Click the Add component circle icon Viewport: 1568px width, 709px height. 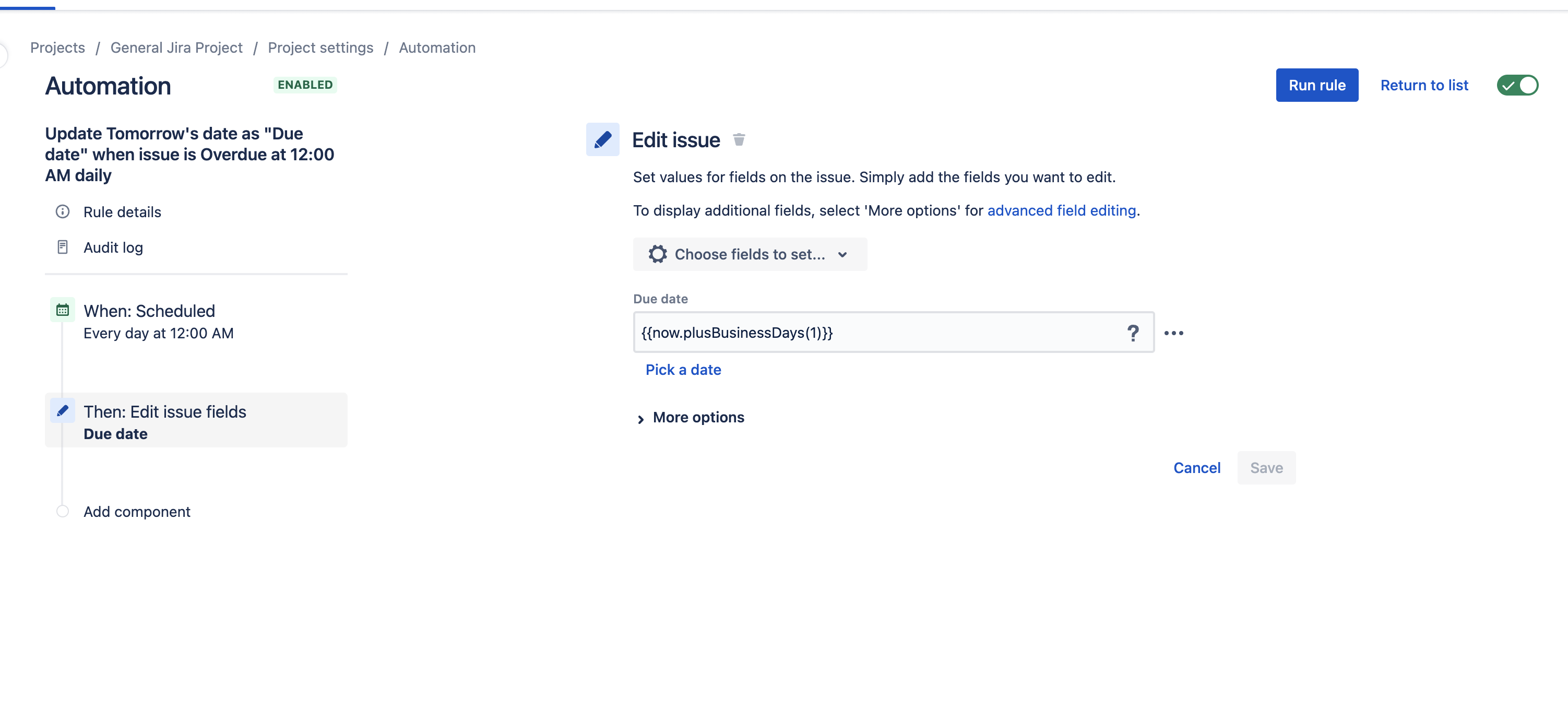click(62, 511)
